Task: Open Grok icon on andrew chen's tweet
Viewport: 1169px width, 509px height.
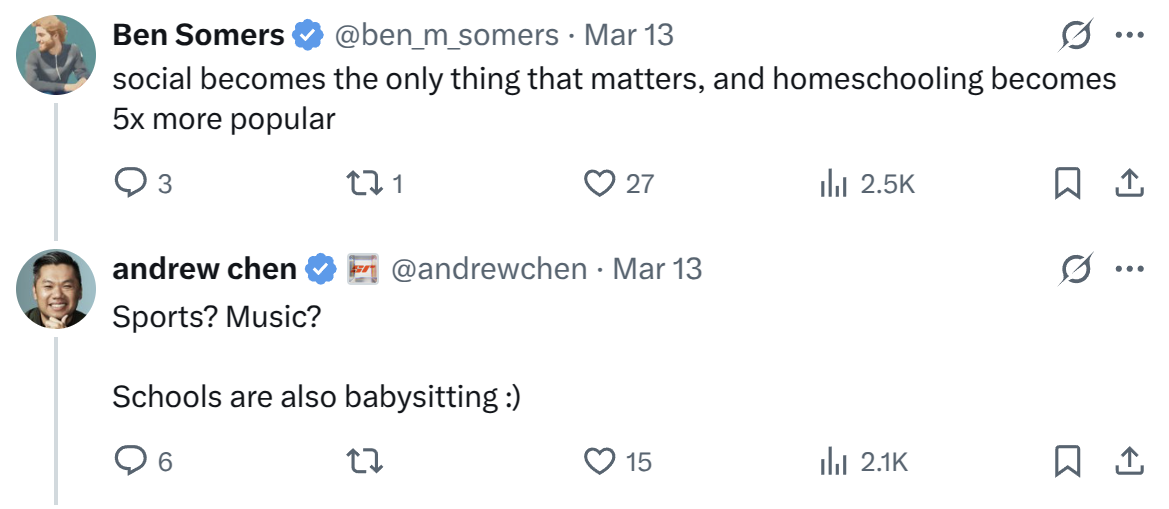Action: [x=1077, y=269]
